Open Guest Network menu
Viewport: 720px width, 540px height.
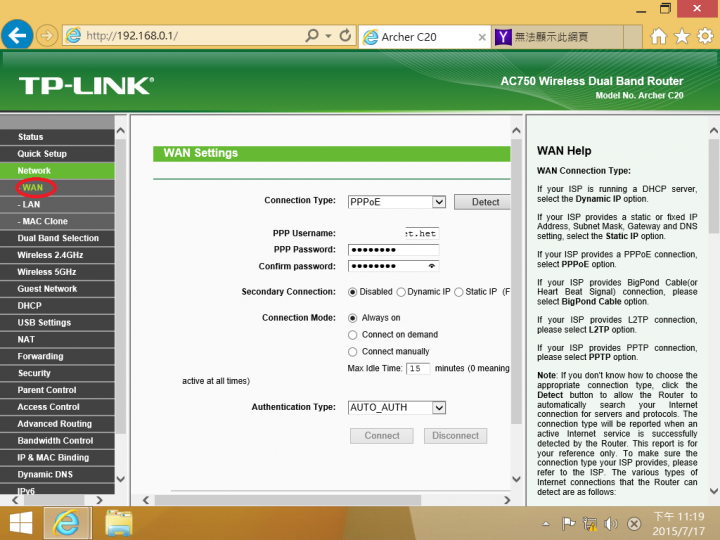click(x=57, y=289)
